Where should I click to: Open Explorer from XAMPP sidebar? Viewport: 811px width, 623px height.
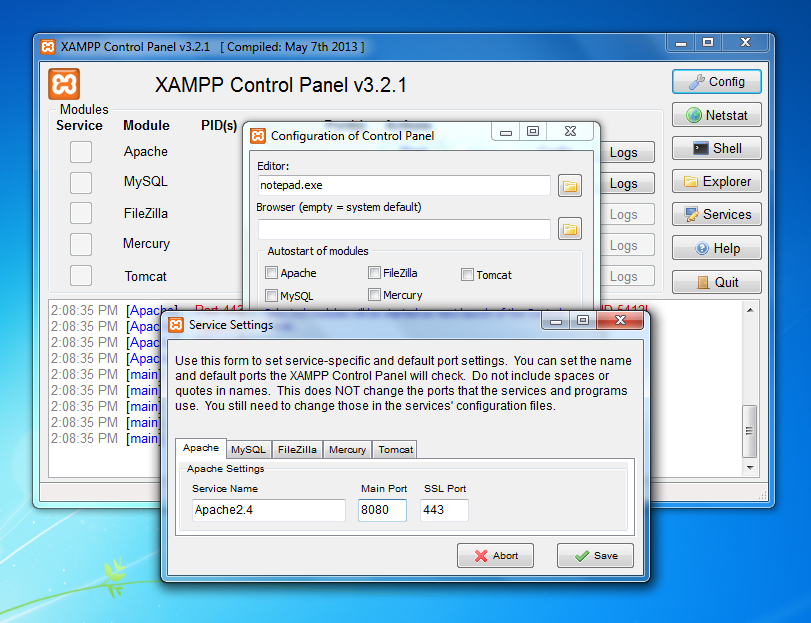click(x=716, y=181)
